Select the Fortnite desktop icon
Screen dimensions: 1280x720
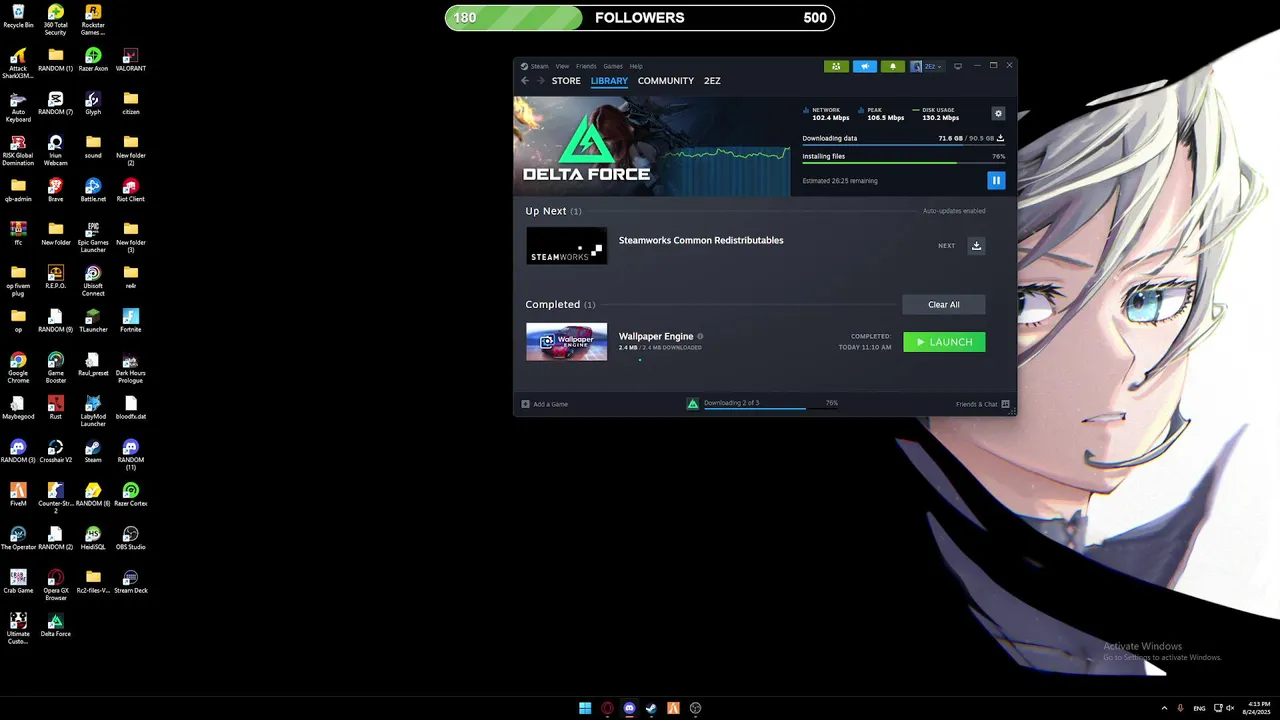pyautogui.click(x=130, y=320)
